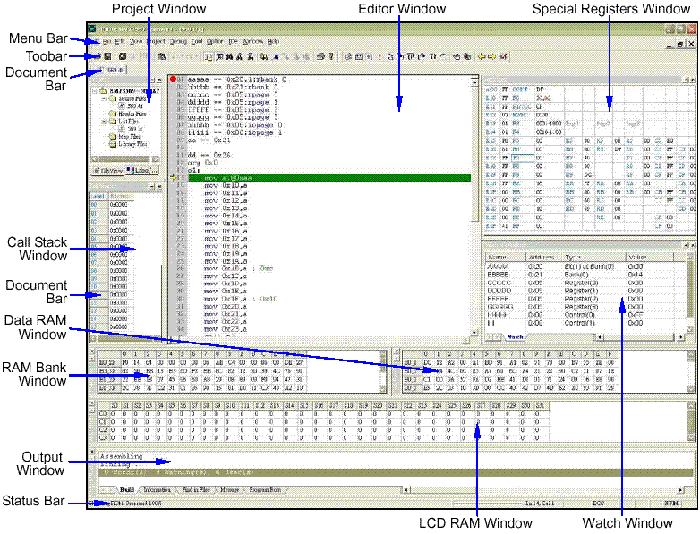
Task: Open the Project menu
Action: [x=156, y=42]
